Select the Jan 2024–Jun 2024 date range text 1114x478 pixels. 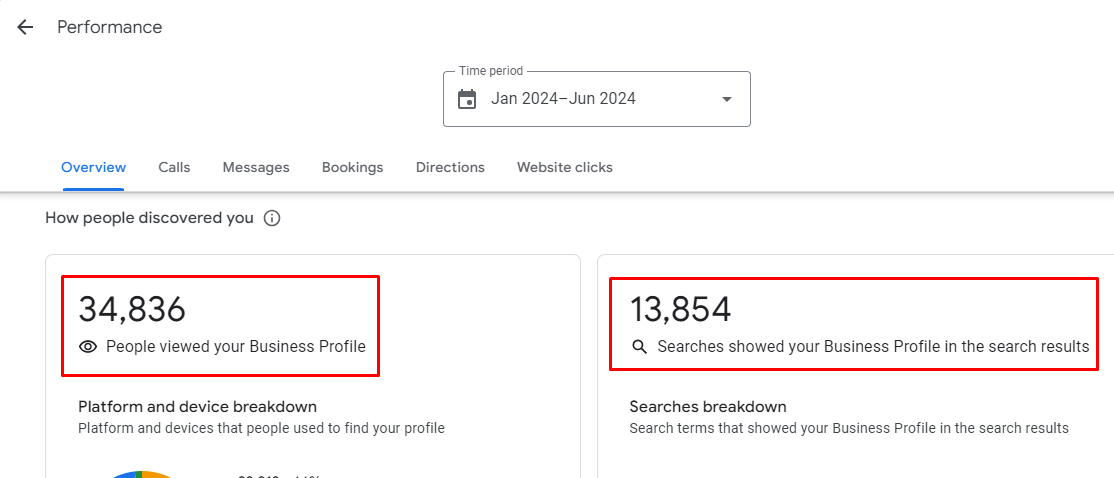pos(563,99)
